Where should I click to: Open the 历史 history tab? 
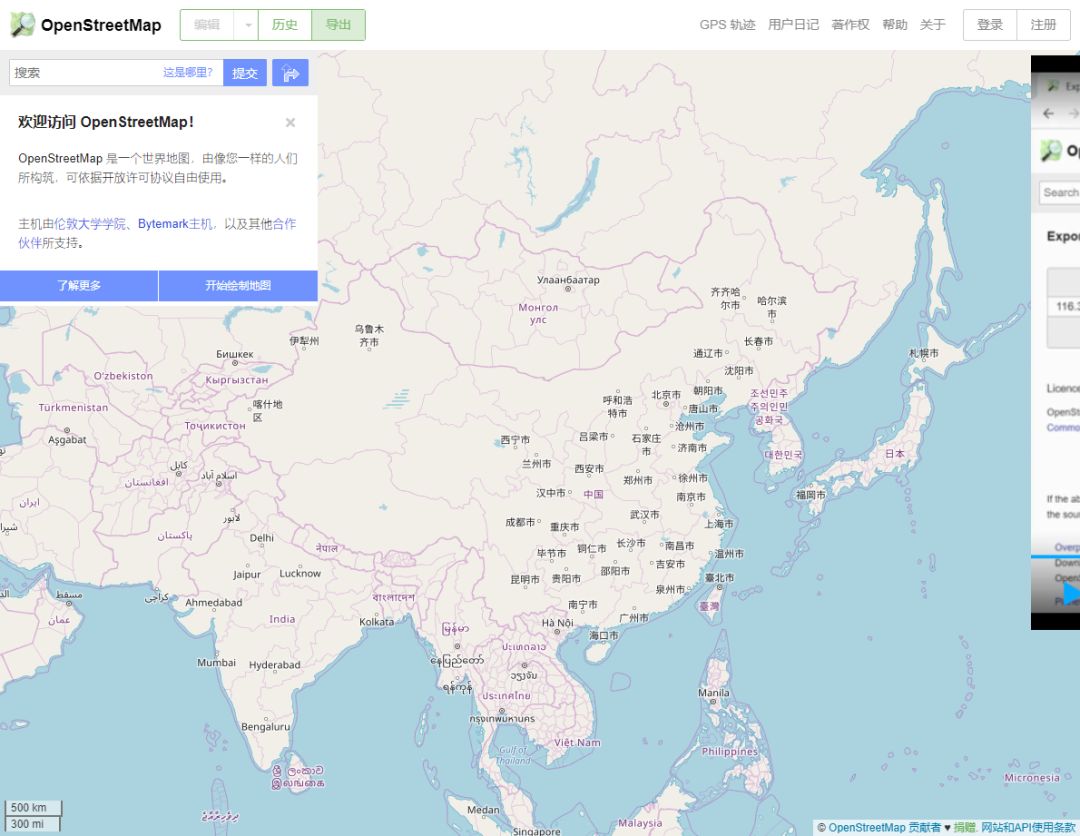click(284, 25)
